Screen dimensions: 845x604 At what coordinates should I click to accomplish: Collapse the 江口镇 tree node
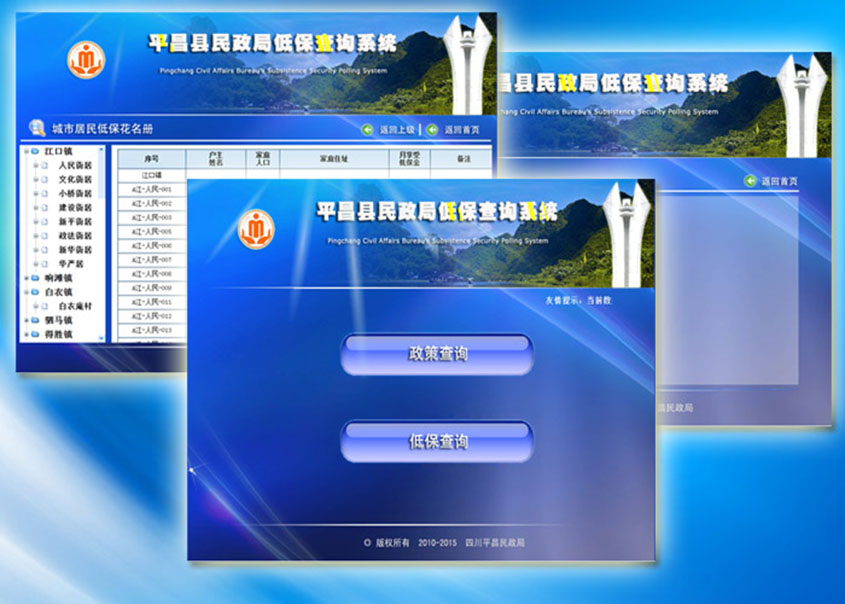click(x=25, y=151)
